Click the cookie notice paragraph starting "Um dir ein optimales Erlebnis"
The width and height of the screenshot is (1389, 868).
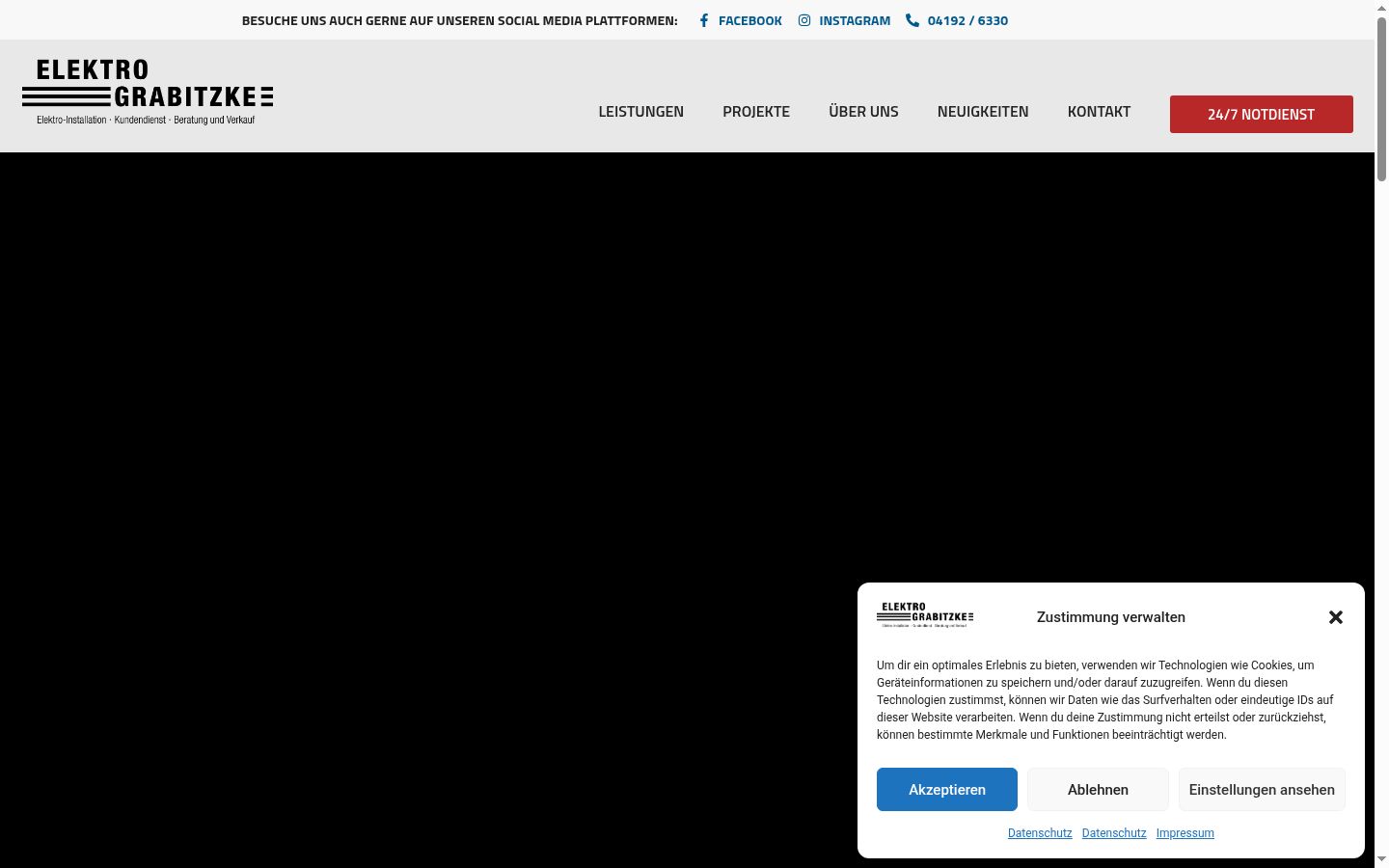(x=1106, y=700)
